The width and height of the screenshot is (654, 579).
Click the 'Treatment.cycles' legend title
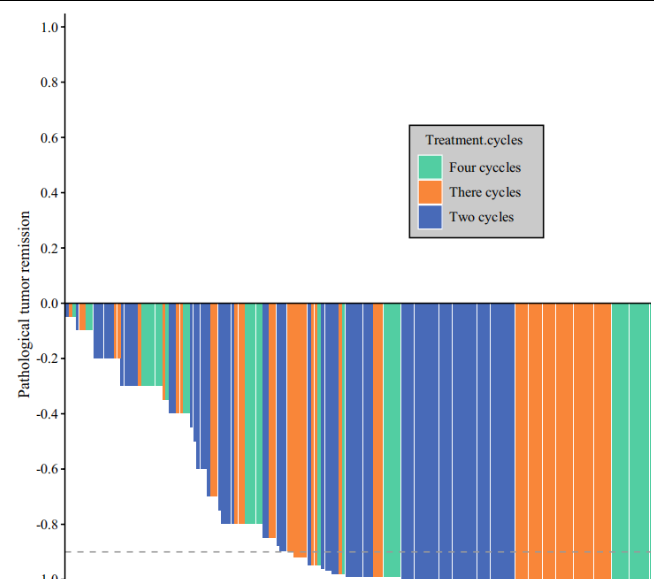click(473, 140)
